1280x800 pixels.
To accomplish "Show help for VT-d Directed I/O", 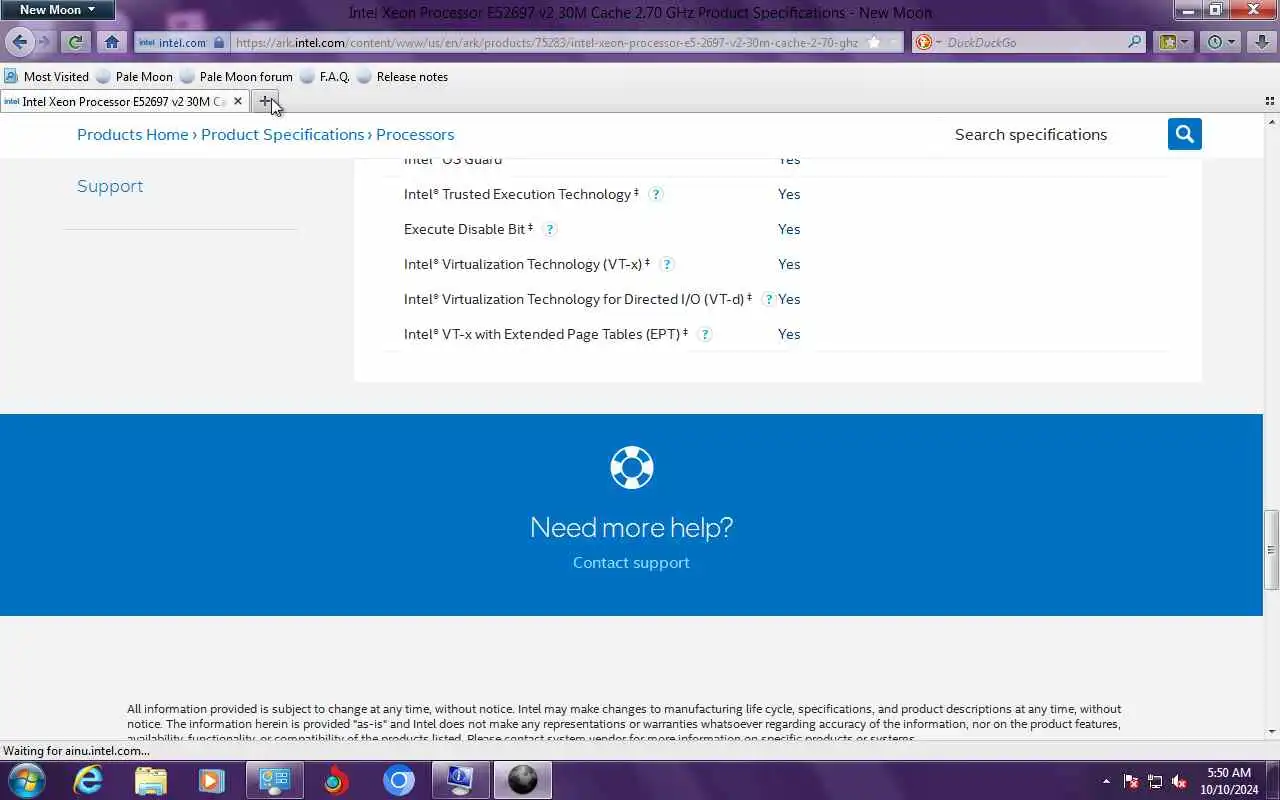I will pos(769,299).
